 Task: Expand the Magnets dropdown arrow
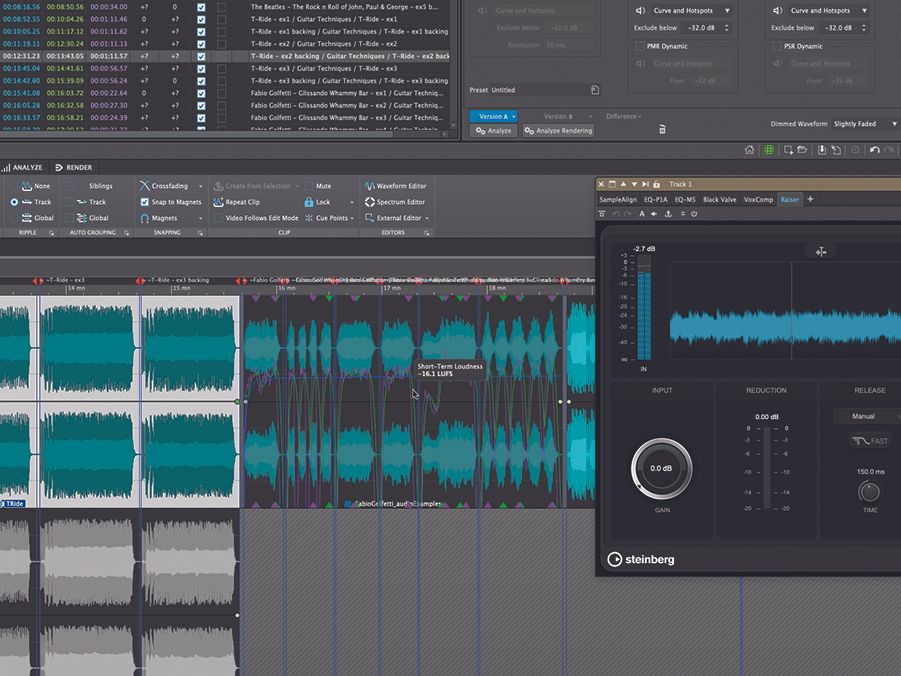pyautogui.click(x=201, y=218)
